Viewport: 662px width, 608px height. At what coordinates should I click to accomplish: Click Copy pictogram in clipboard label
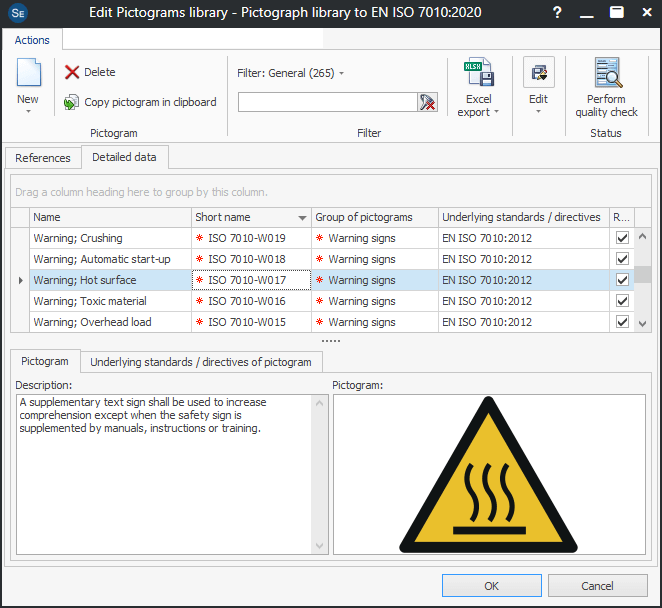[x=150, y=102]
